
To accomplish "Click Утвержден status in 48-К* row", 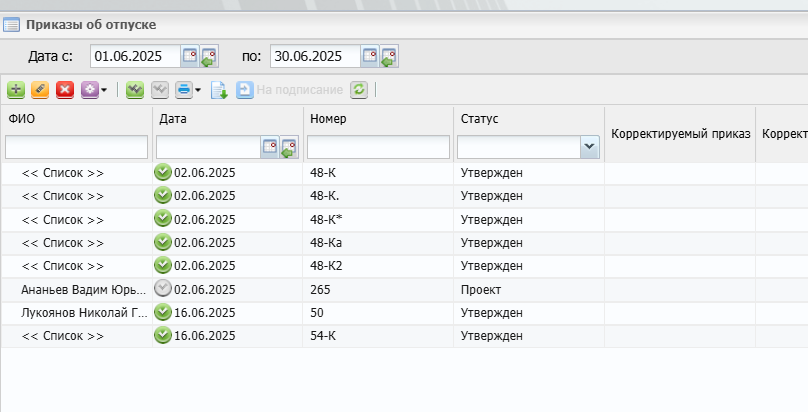I will click(x=492, y=219).
